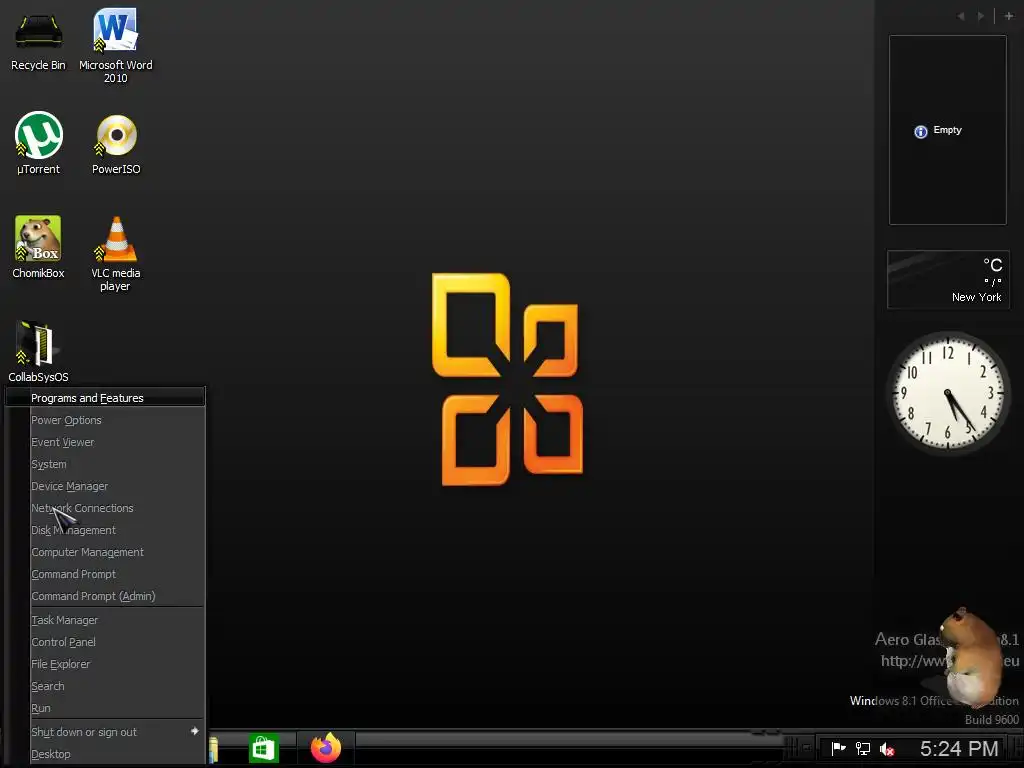Open the New York weather gadget
The height and width of the screenshot is (768, 1024).
tap(948, 279)
